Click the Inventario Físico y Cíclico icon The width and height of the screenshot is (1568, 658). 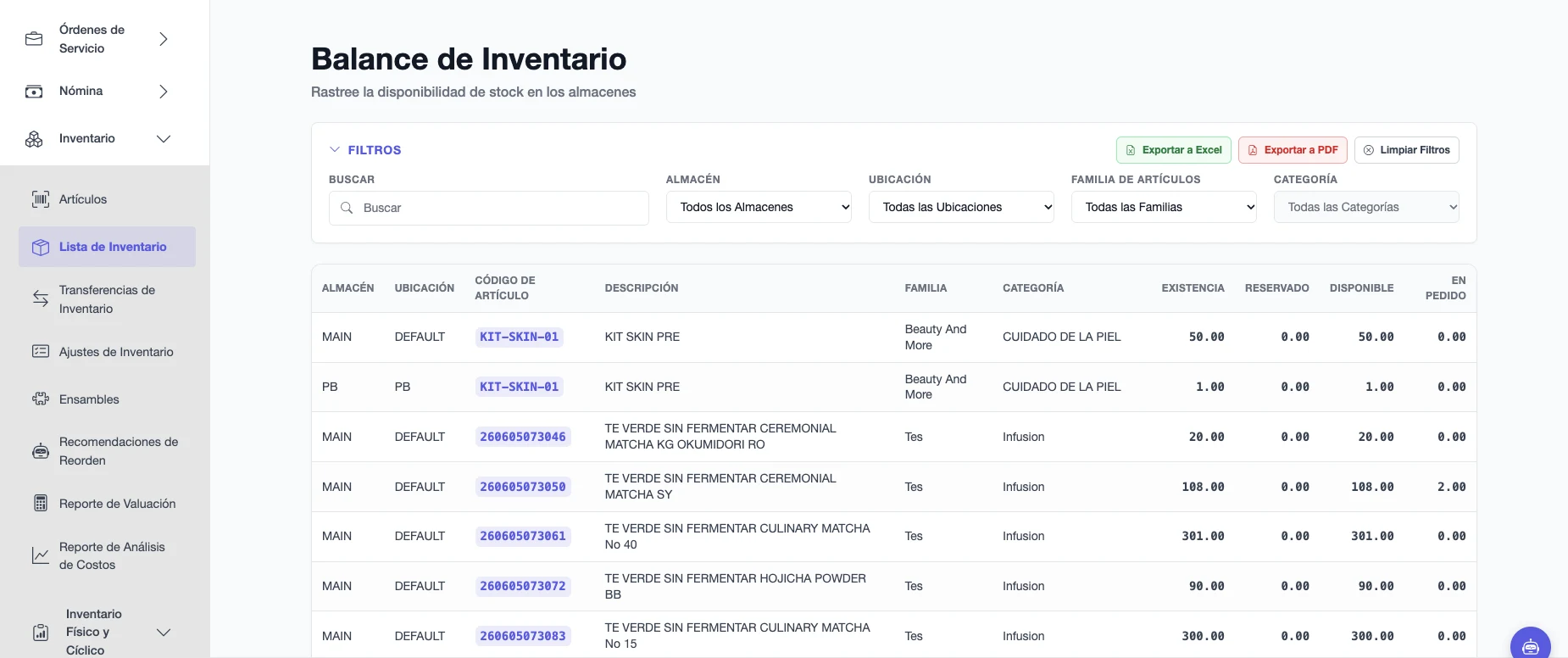41,633
